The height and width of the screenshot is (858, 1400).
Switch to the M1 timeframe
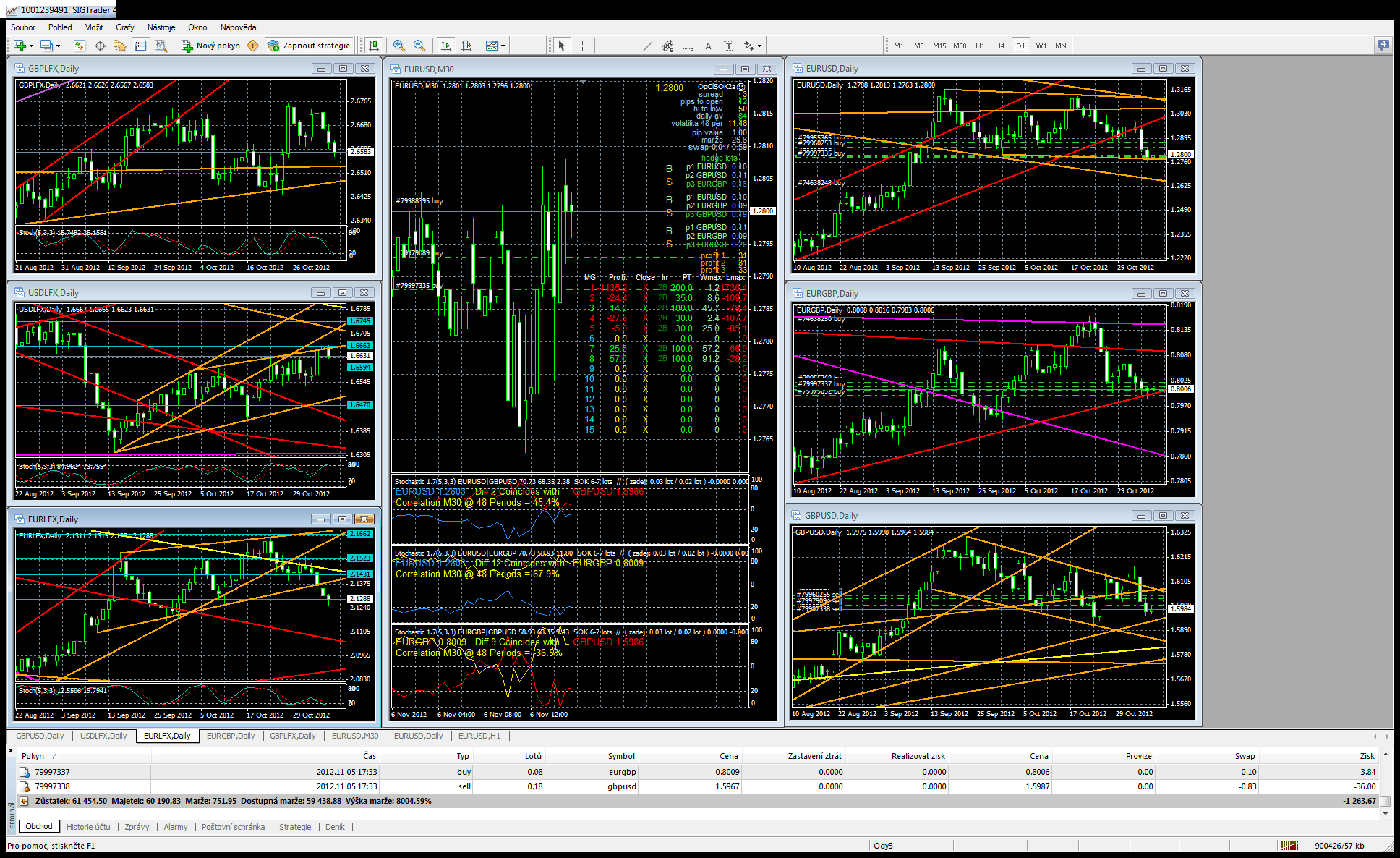899,46
